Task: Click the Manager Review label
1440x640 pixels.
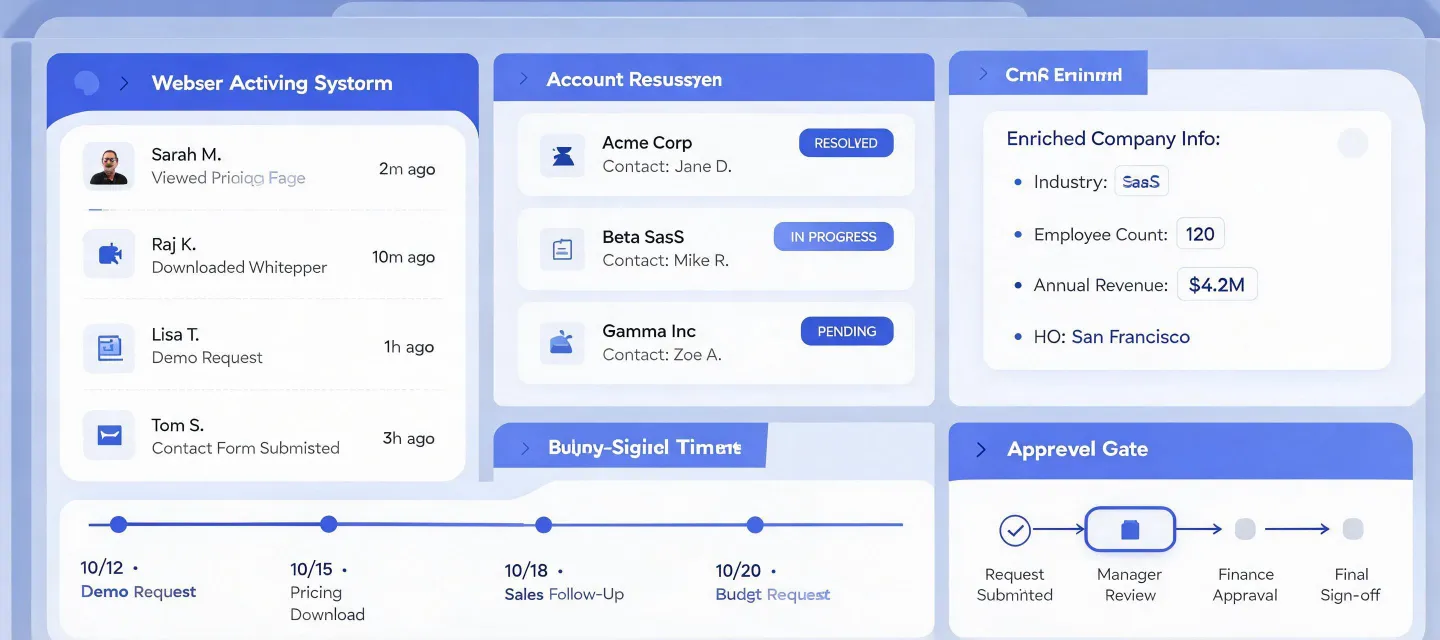Action: [1130, 585]
